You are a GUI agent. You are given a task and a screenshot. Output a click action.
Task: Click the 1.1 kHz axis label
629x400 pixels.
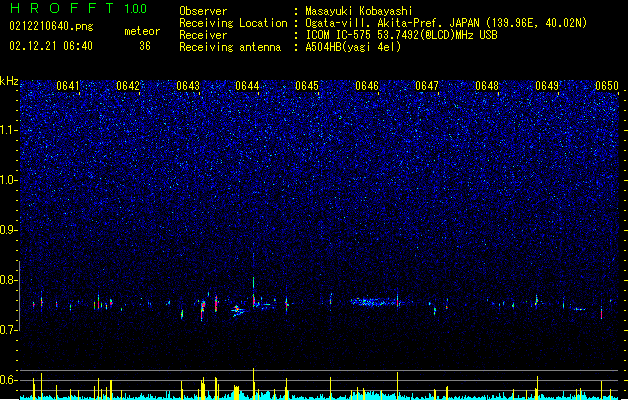click(8, 130)
